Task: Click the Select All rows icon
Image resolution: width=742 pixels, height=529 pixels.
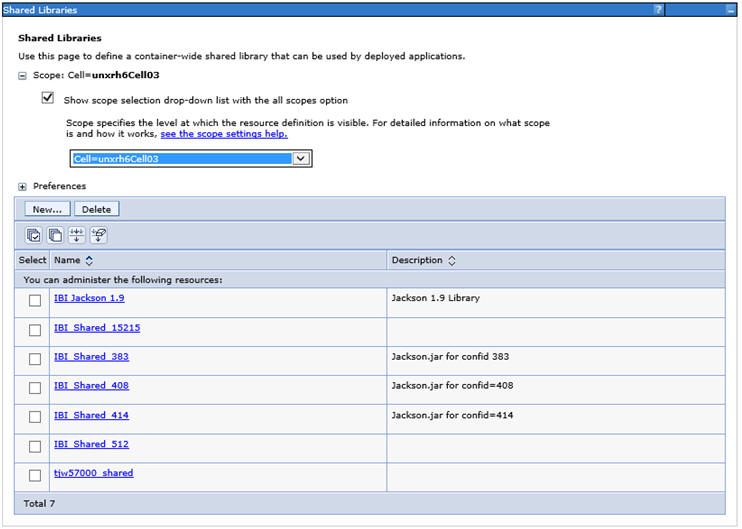Action: pos(34,235)
